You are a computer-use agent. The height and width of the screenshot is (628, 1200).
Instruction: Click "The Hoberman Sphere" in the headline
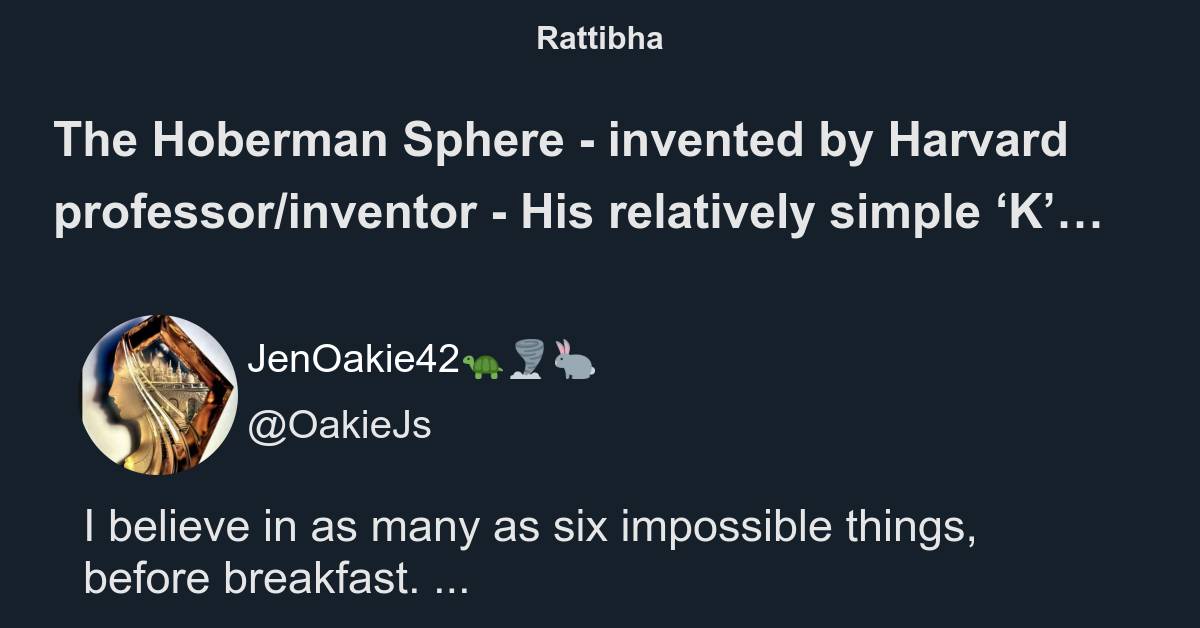(308, 140)
